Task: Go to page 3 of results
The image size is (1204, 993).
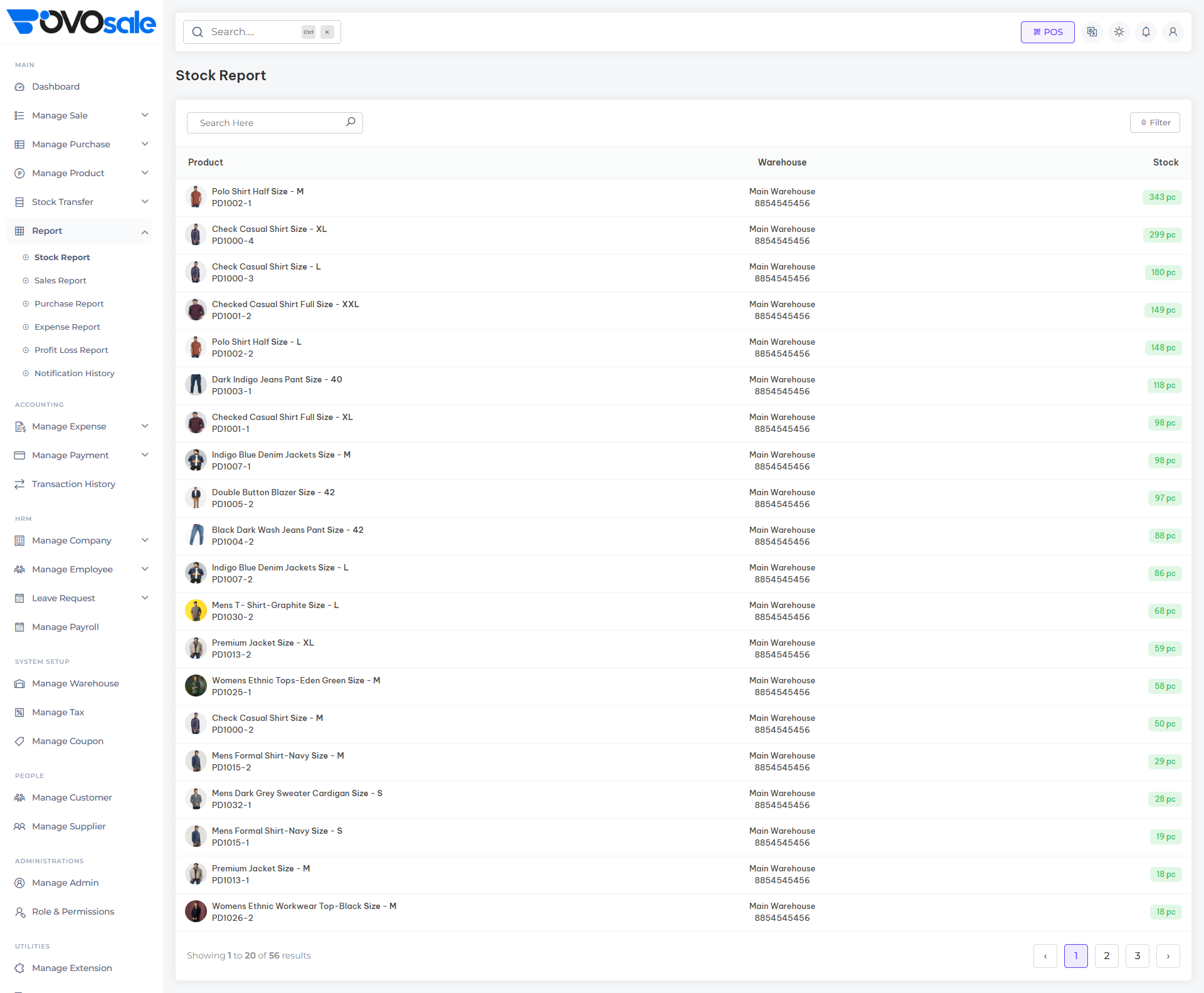Action: pyautogui.click(x=1137, y=955)
